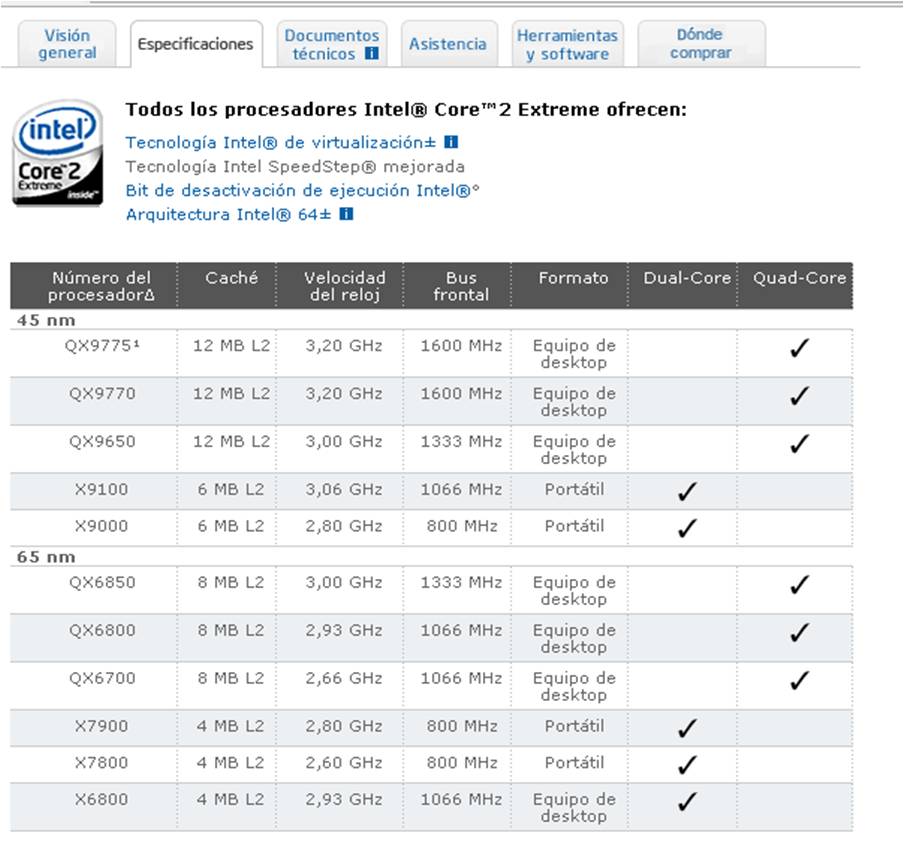The height and width of the screenshot is (868, 904).
Task: Select processor QX9770 in the table
Action: pos(102,393)
